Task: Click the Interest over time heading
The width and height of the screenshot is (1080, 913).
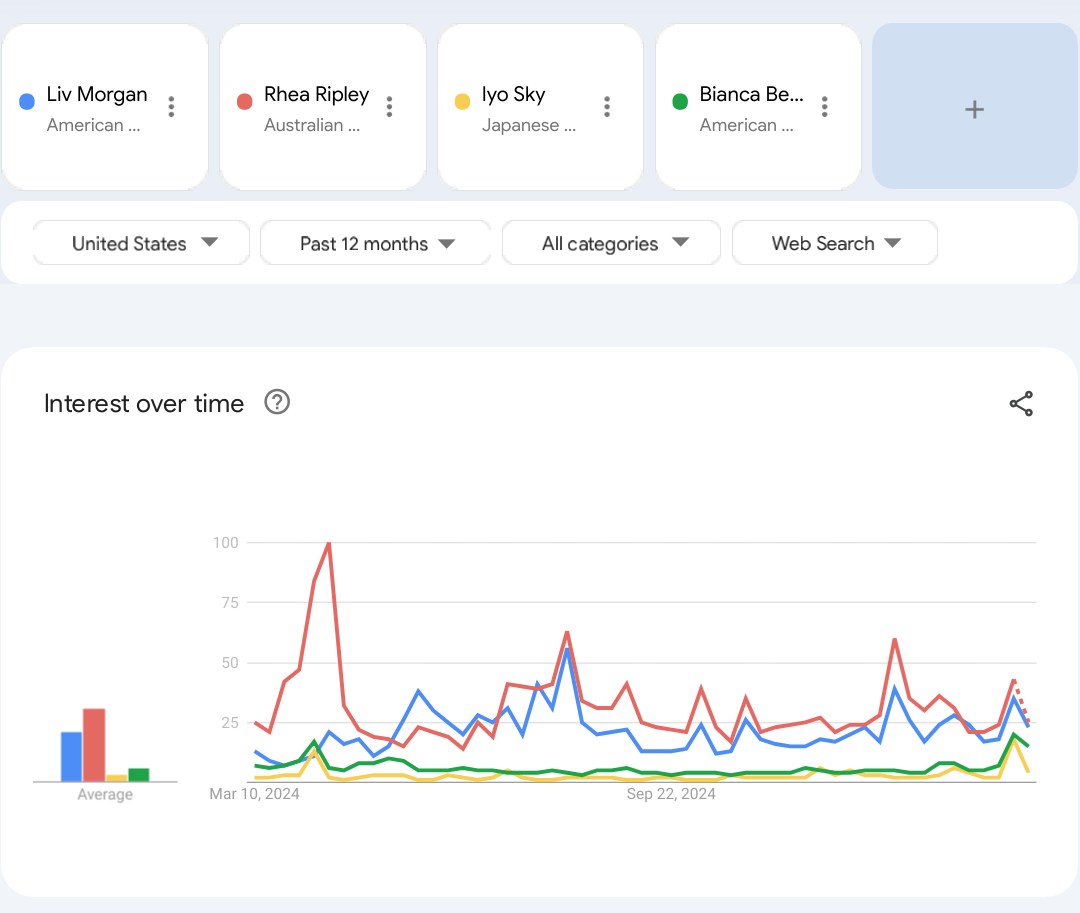Action: click(144, 403)
